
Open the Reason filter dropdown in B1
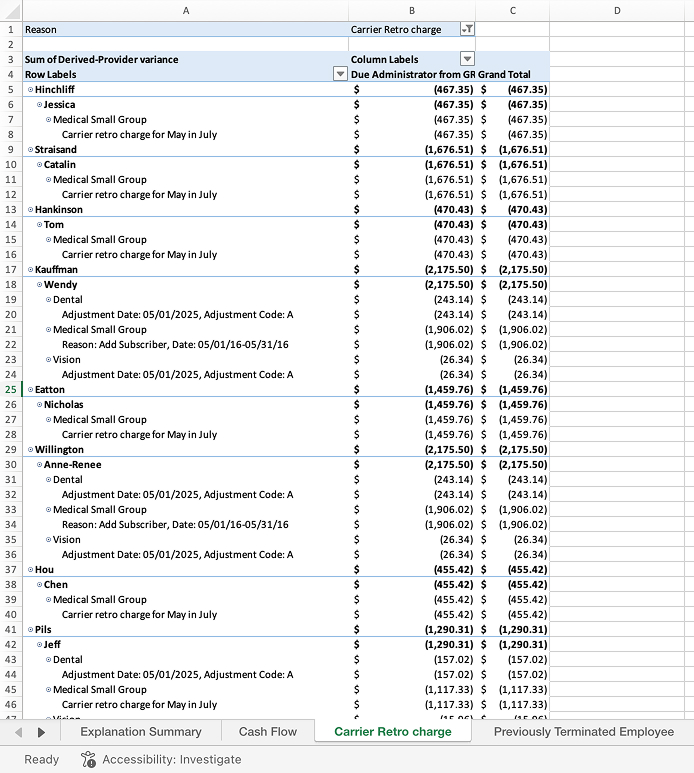tap(467, 29)
